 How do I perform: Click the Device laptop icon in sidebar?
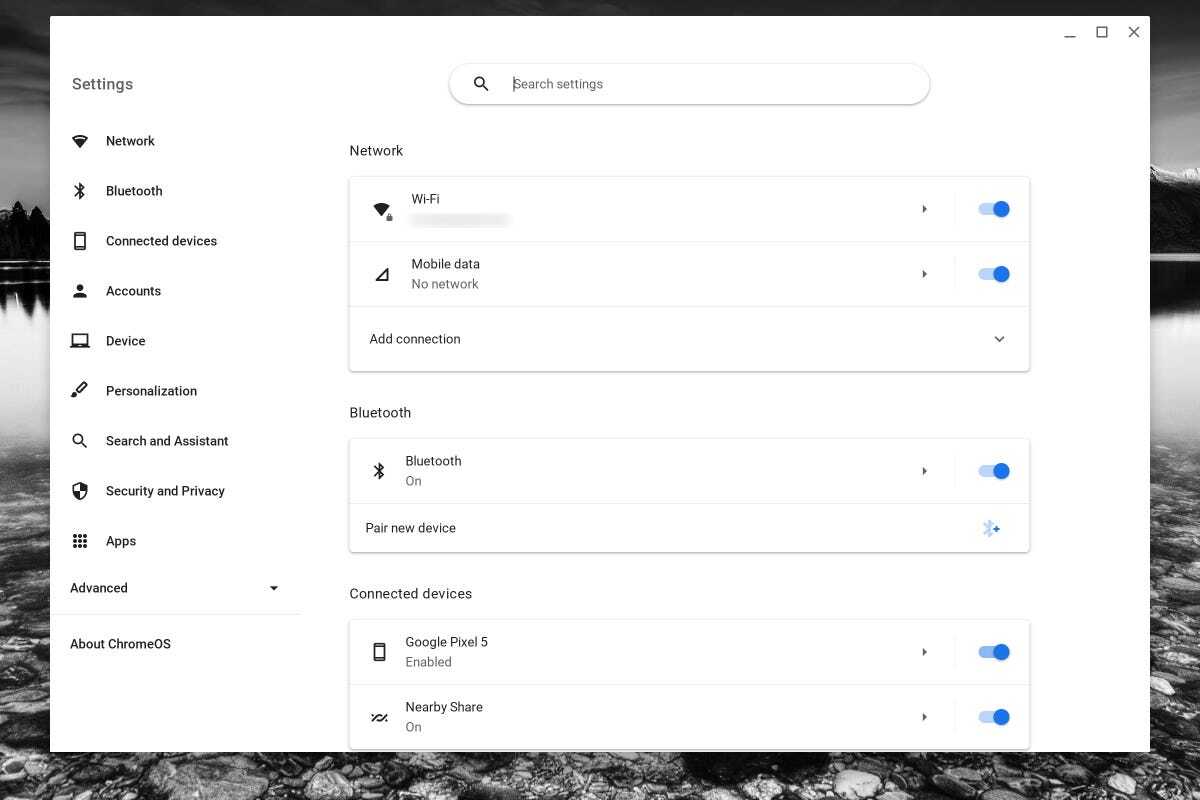coord(80,341)
